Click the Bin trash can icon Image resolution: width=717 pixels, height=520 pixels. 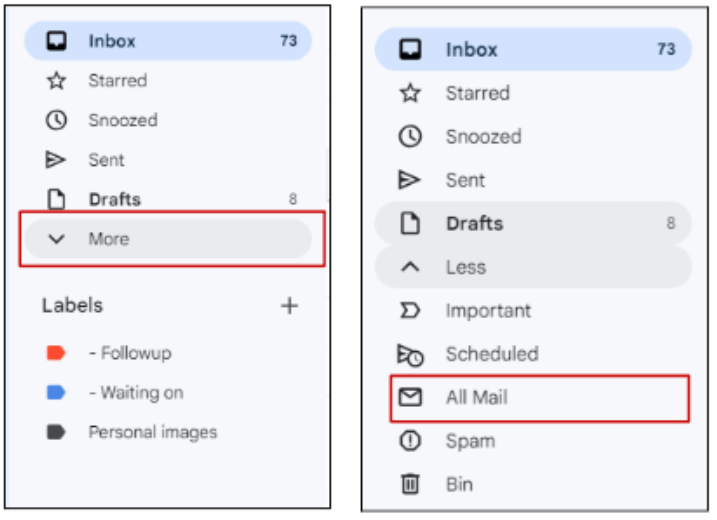(410, 484)
